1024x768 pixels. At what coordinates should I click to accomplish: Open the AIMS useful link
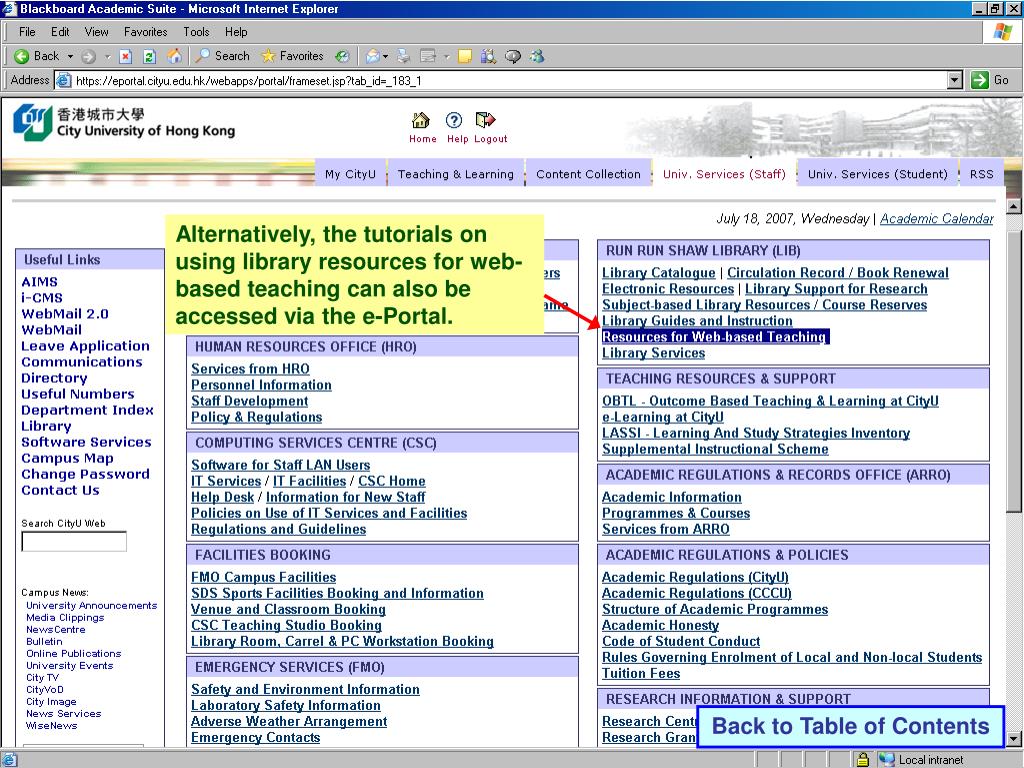(x=39, y=282)
